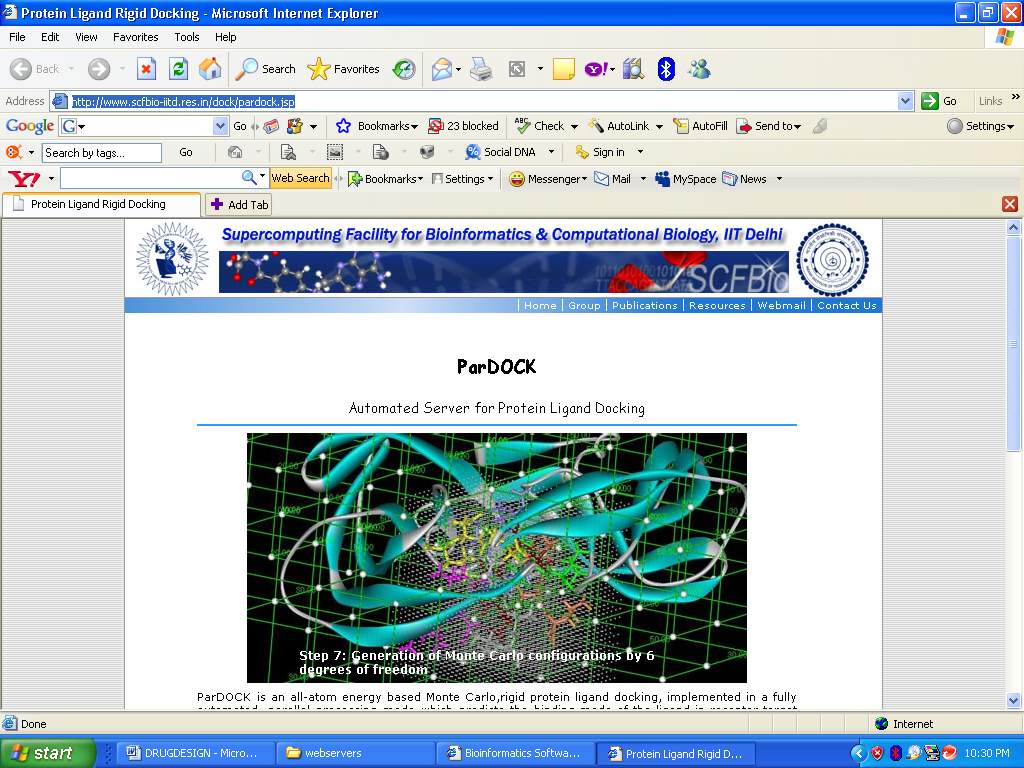Expand the address bar dropdown

[x=905, y=101]
